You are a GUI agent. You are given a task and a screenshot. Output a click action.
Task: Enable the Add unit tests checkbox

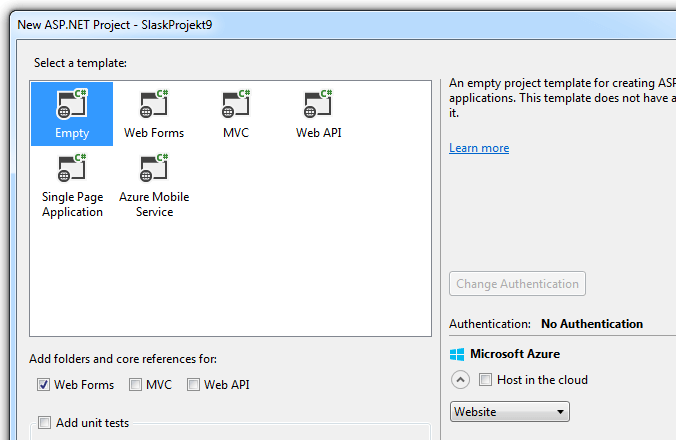tap(44, 422)
